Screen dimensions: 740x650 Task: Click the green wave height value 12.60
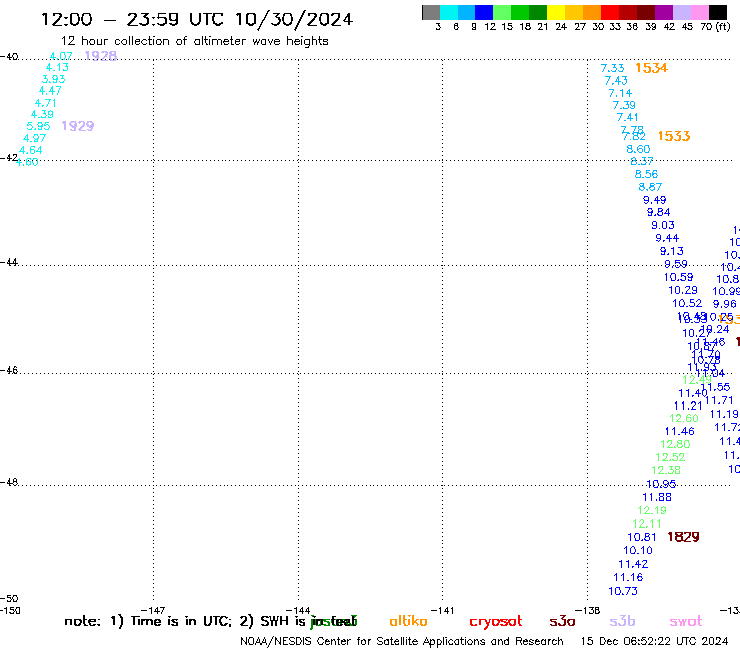click(684, 419)
